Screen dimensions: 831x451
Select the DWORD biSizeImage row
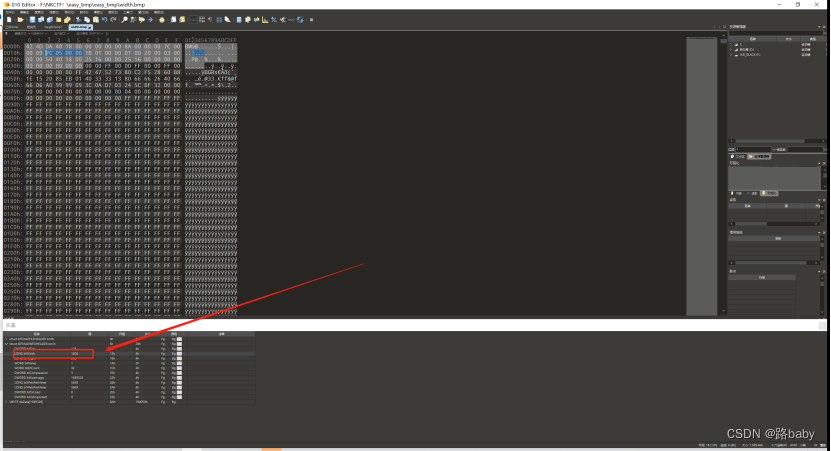(129, 377)
